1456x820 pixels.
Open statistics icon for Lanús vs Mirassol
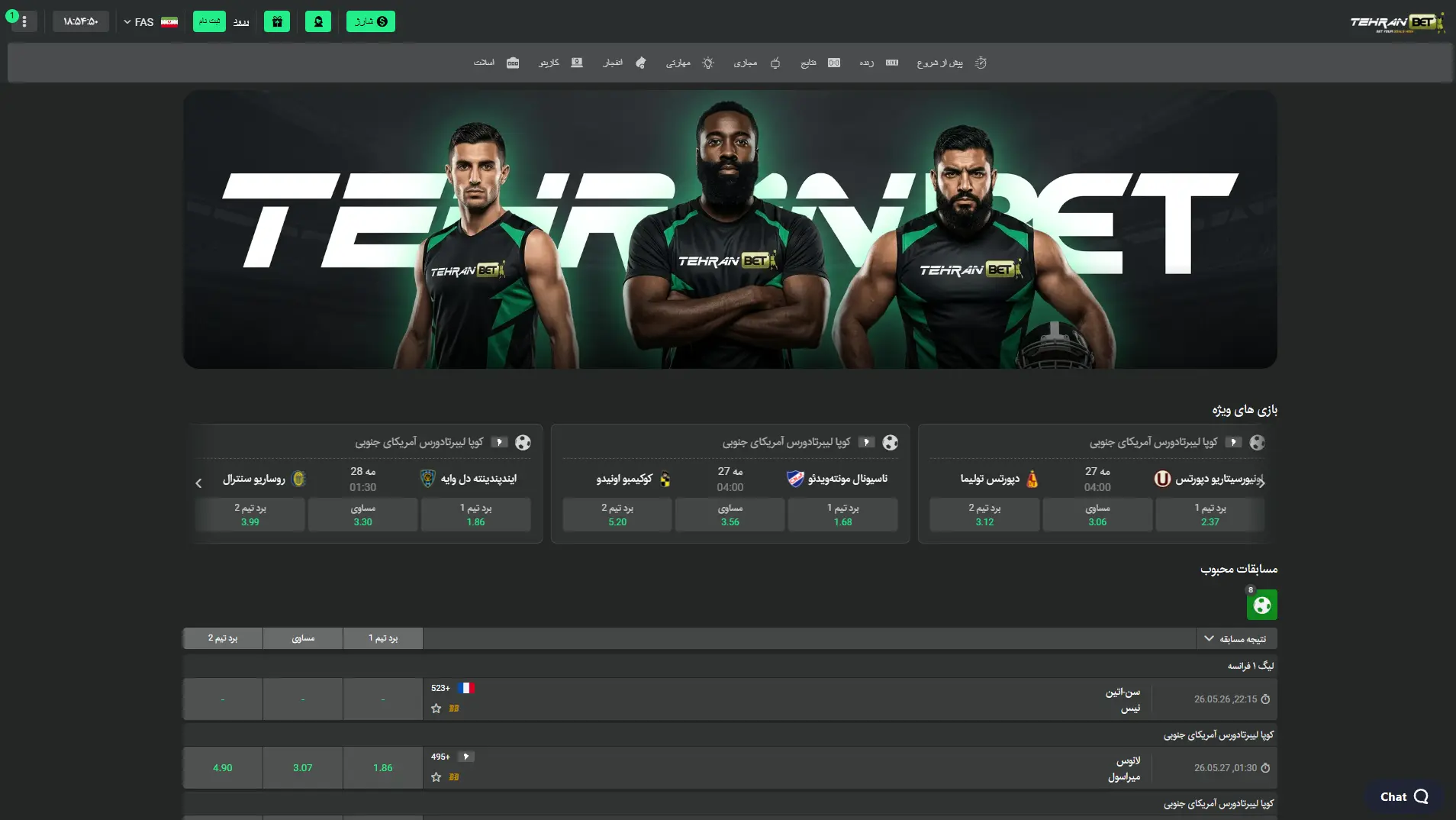point(454,777)
